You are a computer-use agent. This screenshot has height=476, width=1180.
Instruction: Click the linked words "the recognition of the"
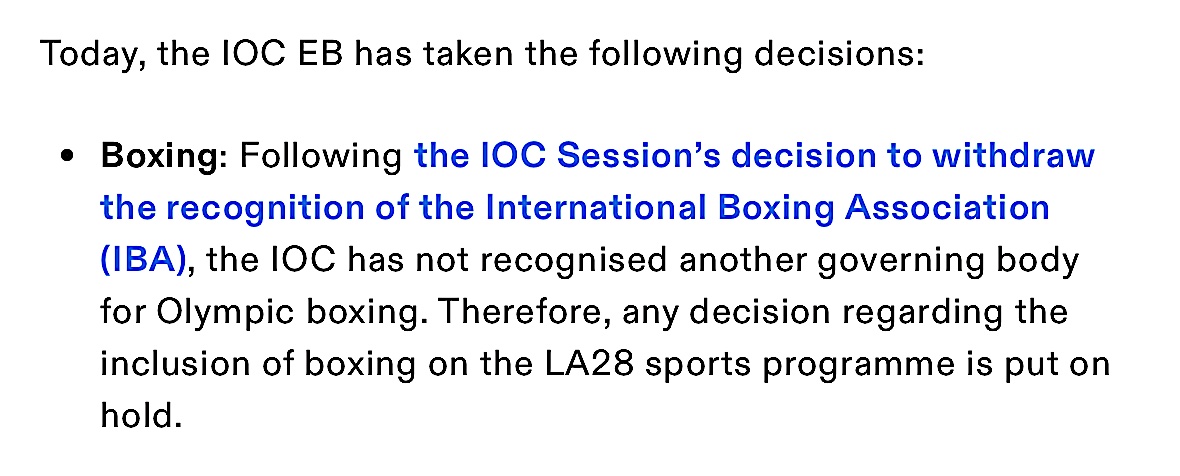[x=286, y=208]
